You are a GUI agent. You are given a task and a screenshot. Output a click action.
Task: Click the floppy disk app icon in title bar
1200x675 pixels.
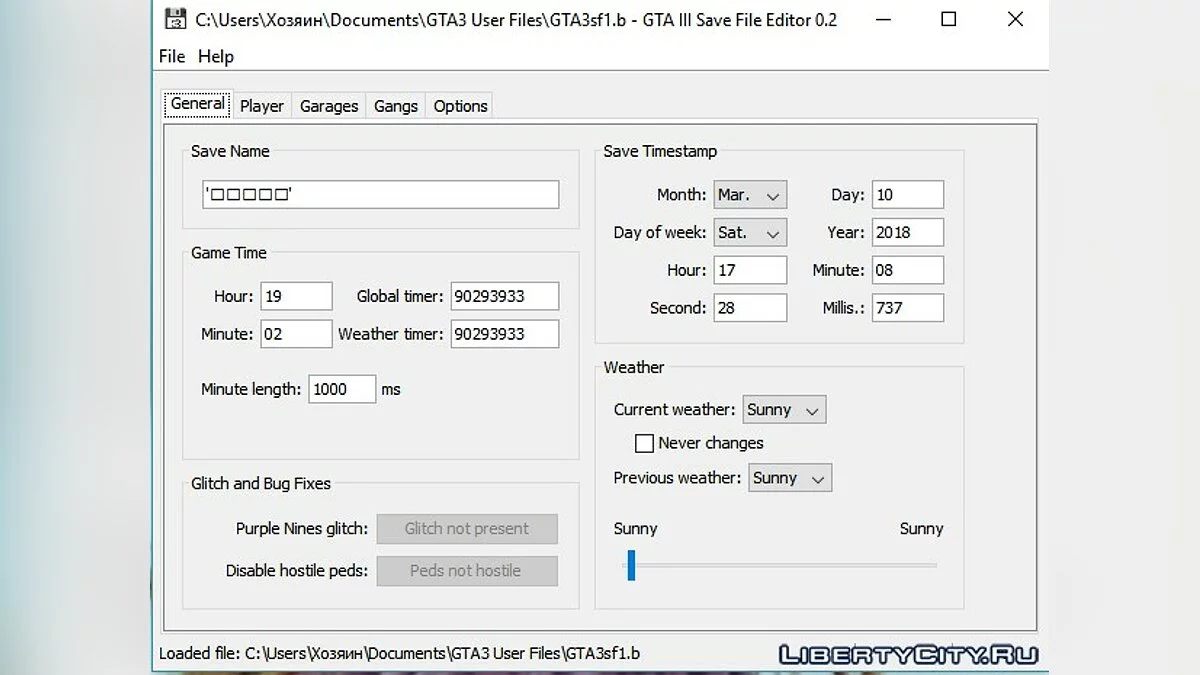[176, 19]
